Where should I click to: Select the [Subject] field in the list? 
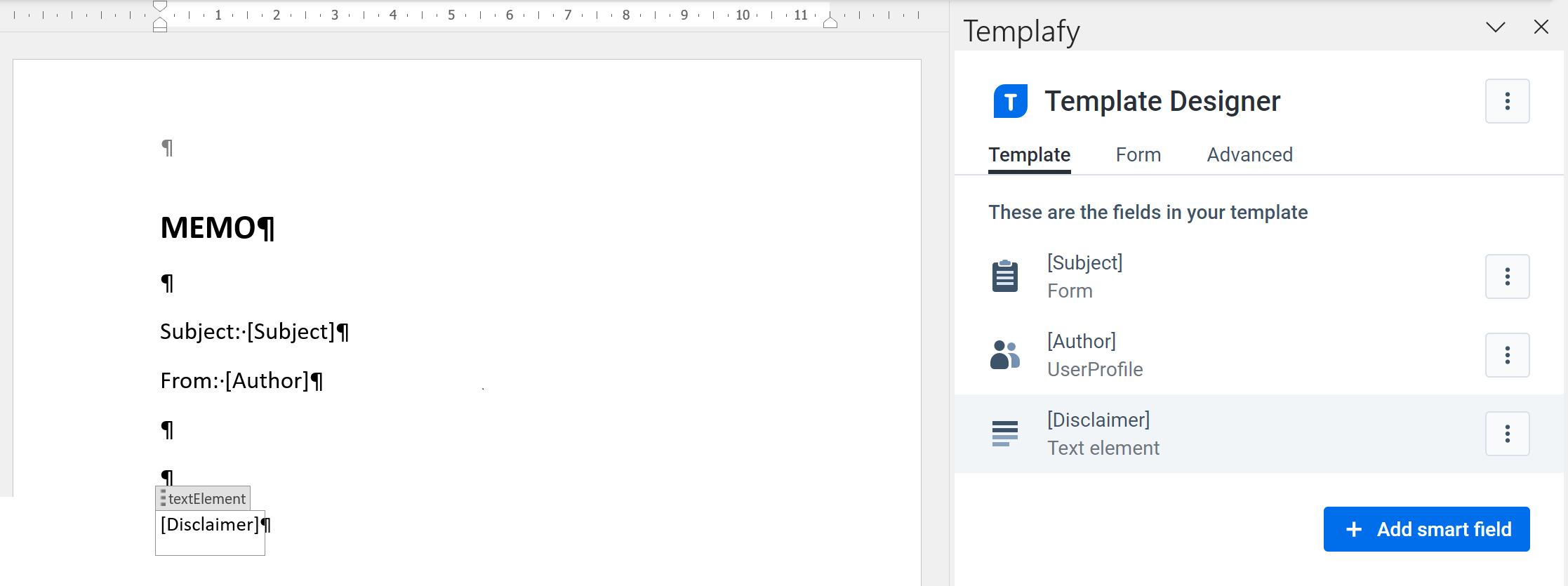[1258, 277]
